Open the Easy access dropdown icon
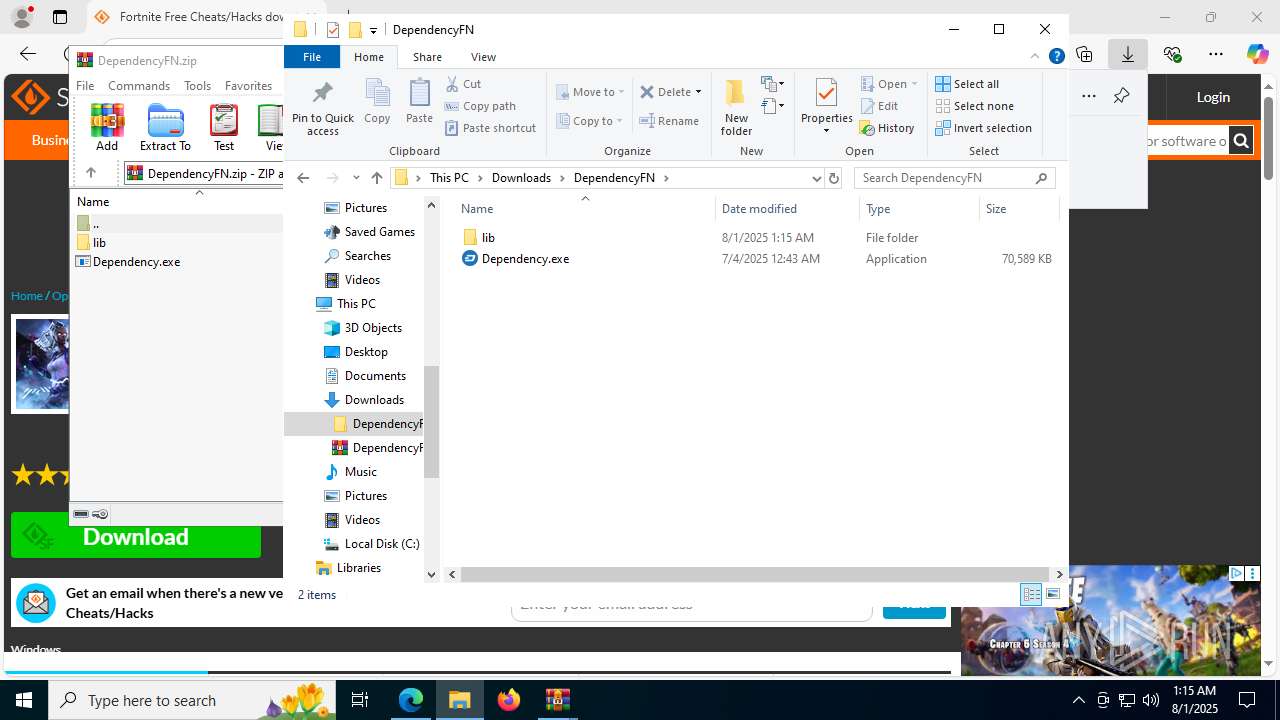 (772, 105)
